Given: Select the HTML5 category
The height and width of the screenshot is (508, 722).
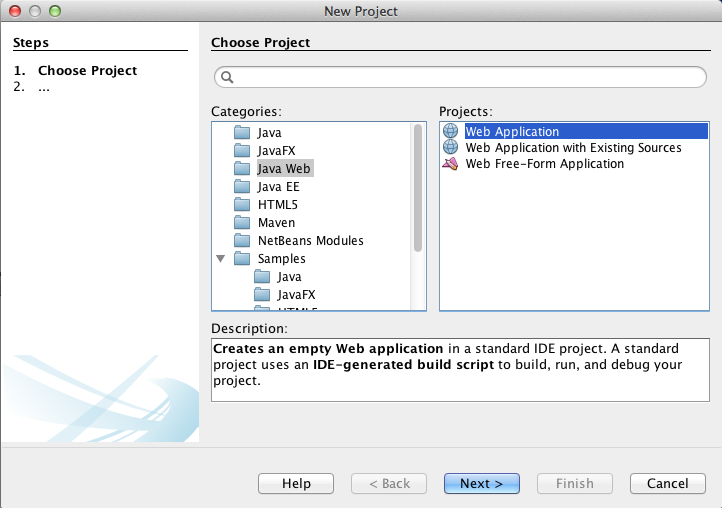Looking at the screenshot, I should 278,204.
